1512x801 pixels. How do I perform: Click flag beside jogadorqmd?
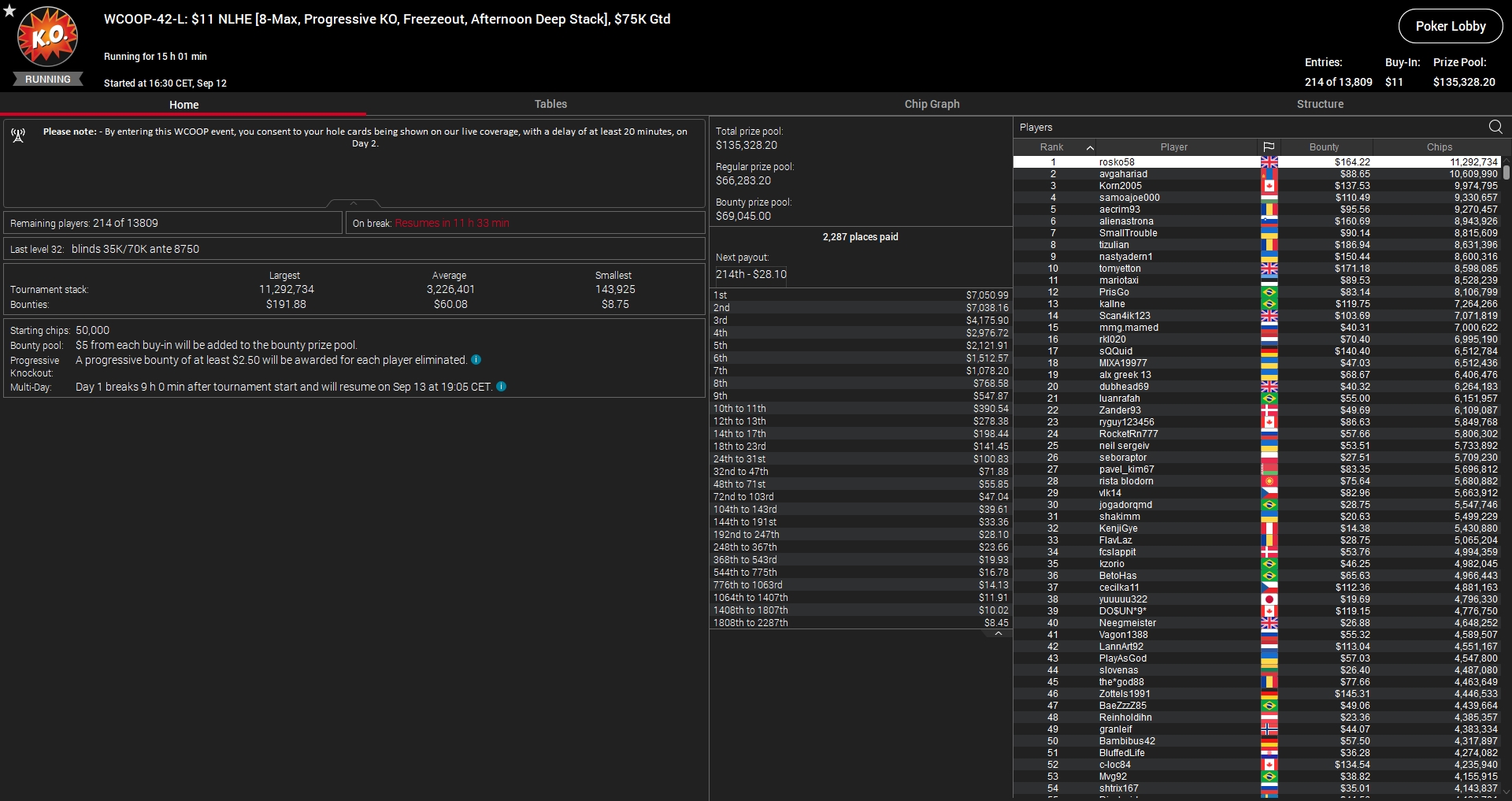tap(1269, 505)
